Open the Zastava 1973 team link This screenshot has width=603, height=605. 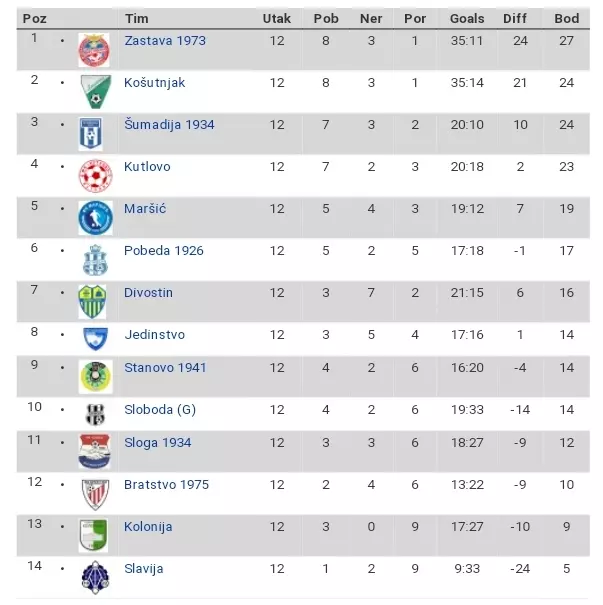click(x=165, y=41)
